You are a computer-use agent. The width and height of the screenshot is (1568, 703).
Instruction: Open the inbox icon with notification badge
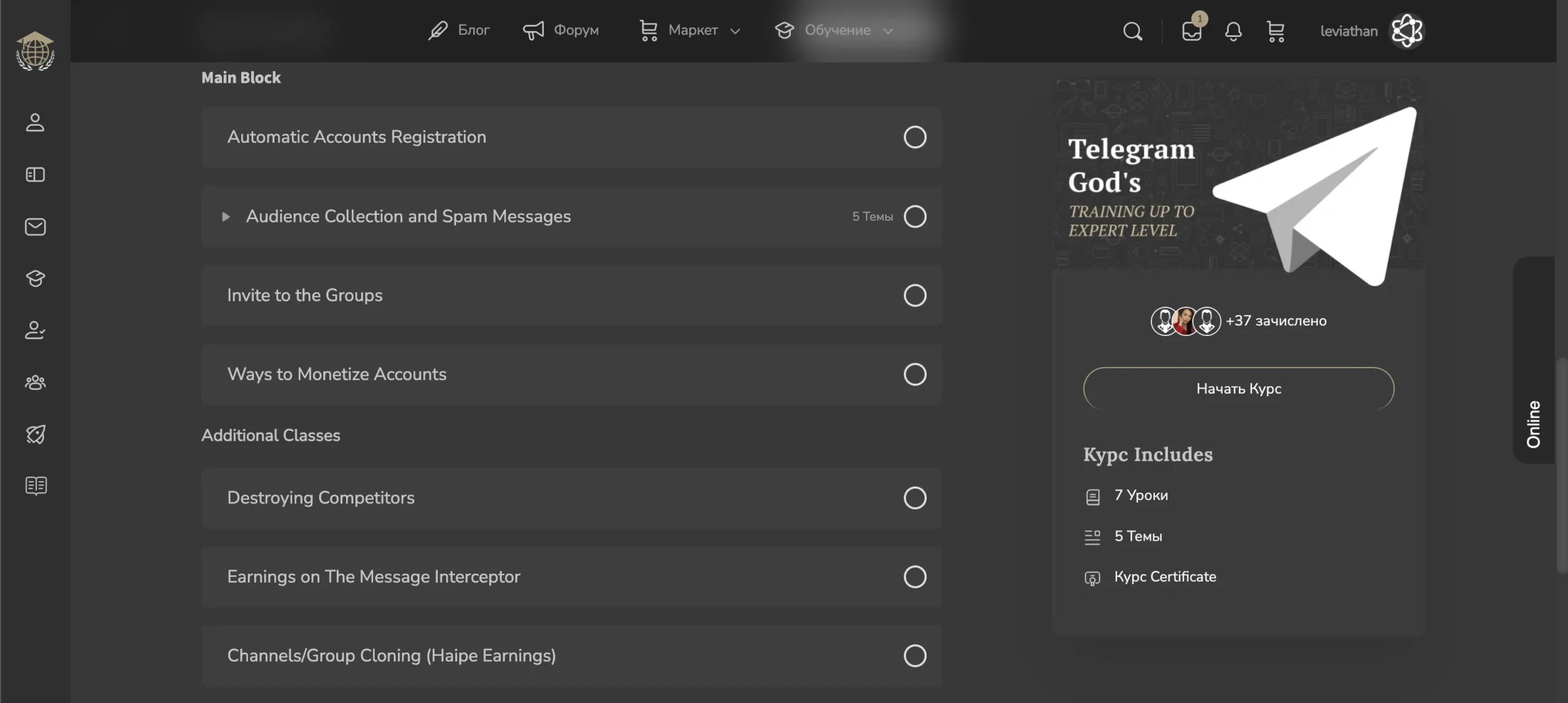(1191, 32)
